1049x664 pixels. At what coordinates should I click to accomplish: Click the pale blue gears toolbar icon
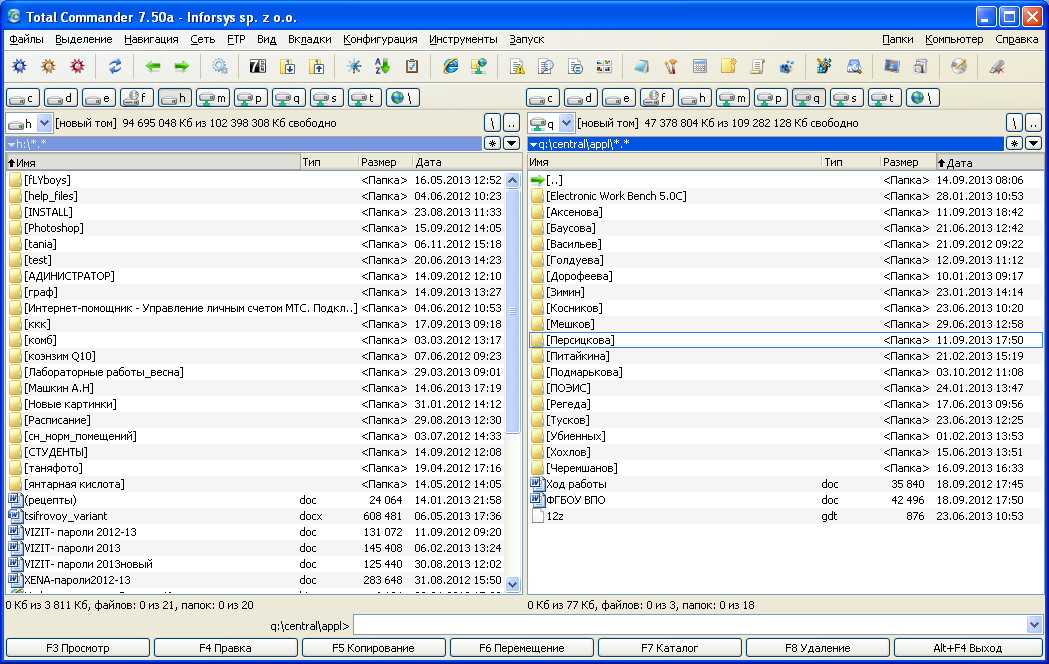click(219, 66)
